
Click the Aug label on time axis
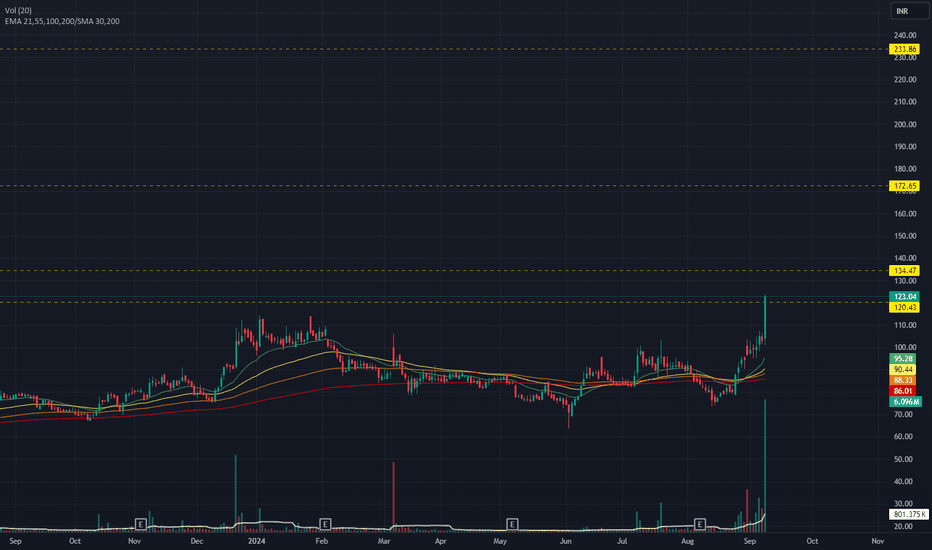click(687, 541)
